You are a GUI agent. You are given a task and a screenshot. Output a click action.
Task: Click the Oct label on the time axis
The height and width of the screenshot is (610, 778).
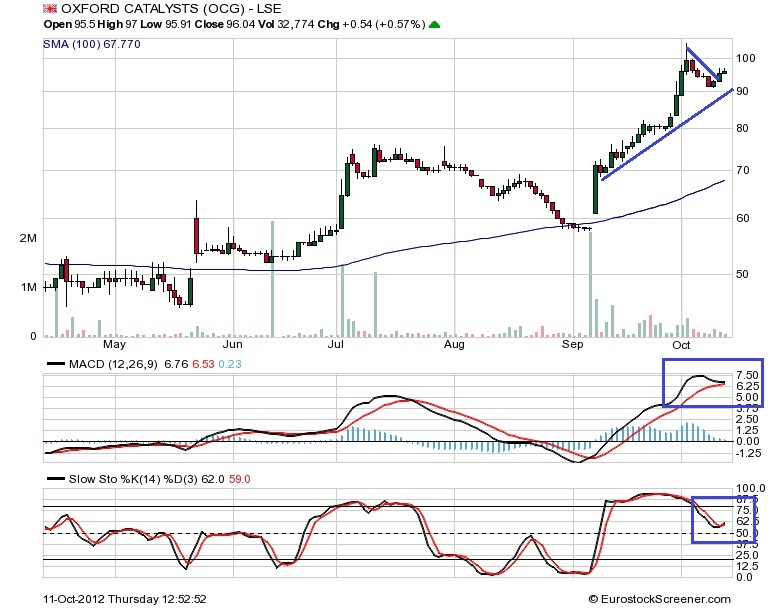pyautogui.click(x=681, y=344)
